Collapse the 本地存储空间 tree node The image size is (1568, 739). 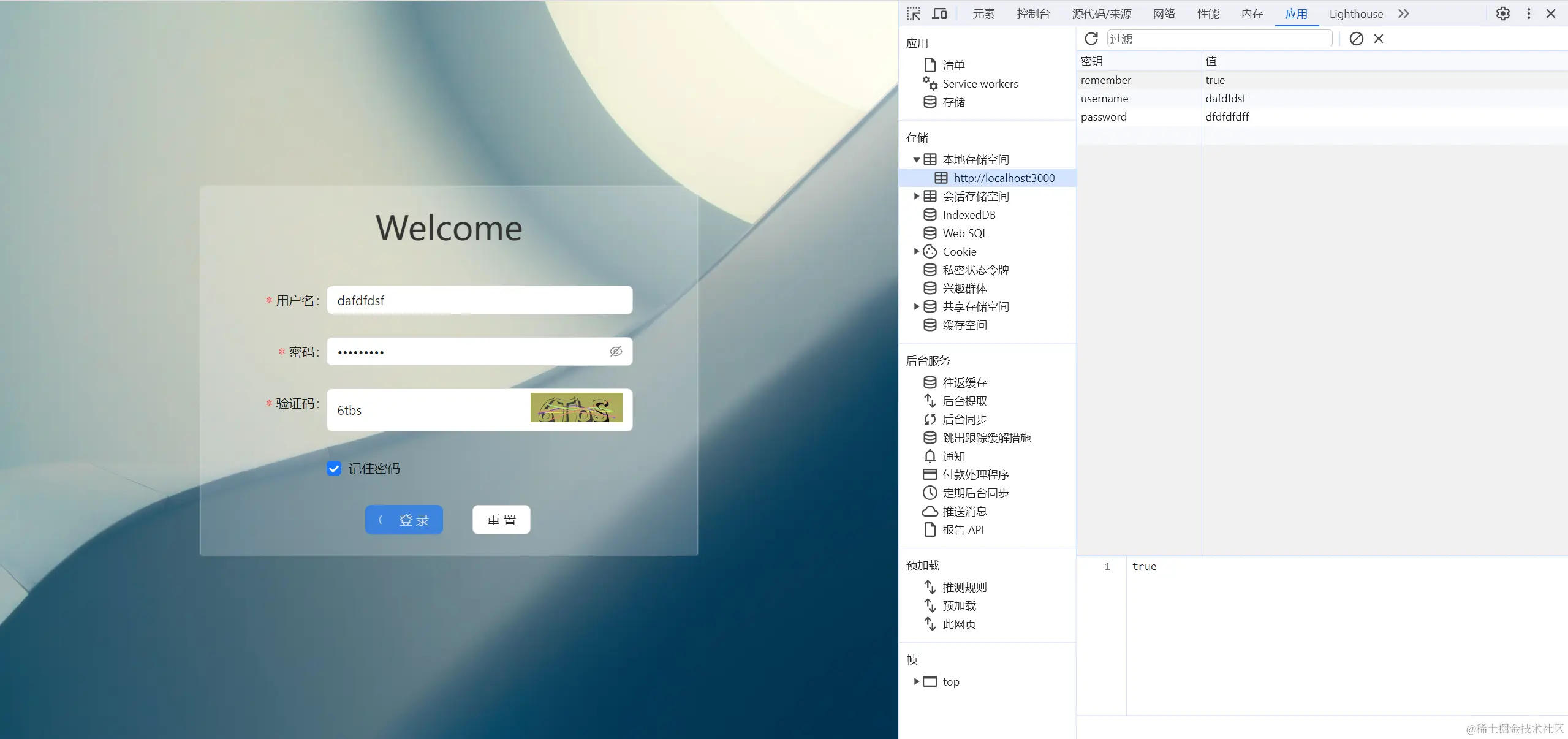(917, 160)
